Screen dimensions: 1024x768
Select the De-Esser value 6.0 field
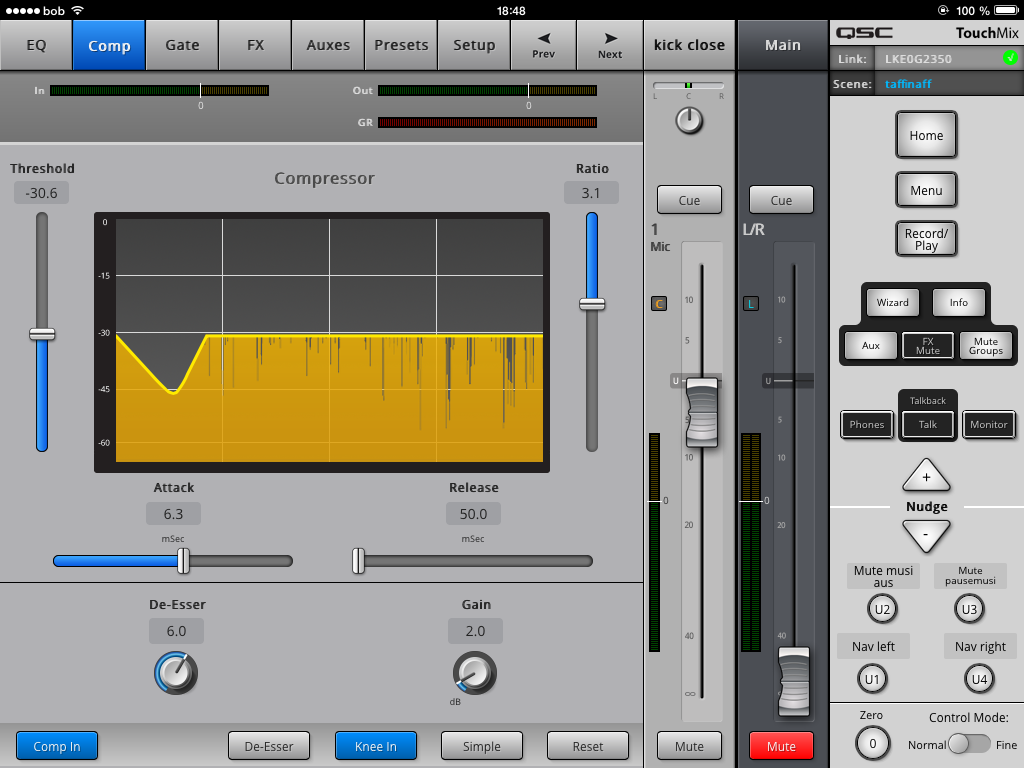tap(176, 631)
